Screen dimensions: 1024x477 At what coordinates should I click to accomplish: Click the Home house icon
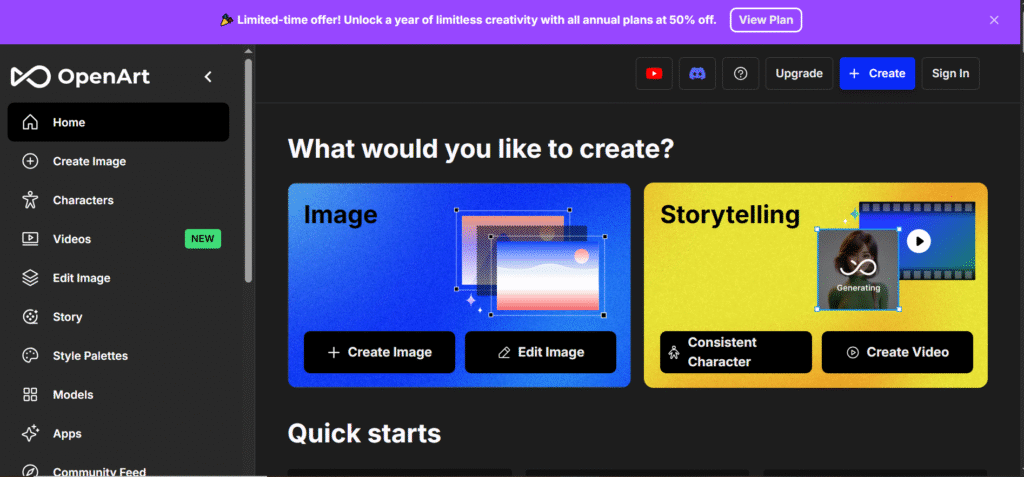[30, 122]
